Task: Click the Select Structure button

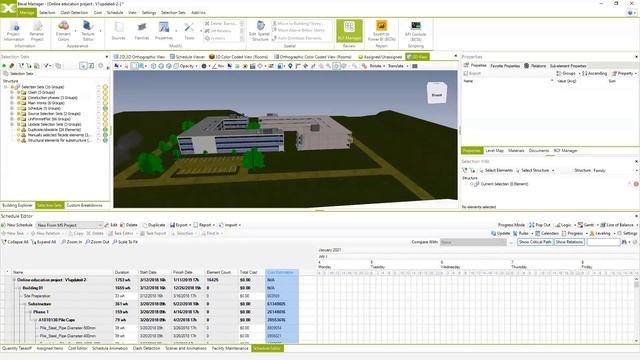Action: 535,170
